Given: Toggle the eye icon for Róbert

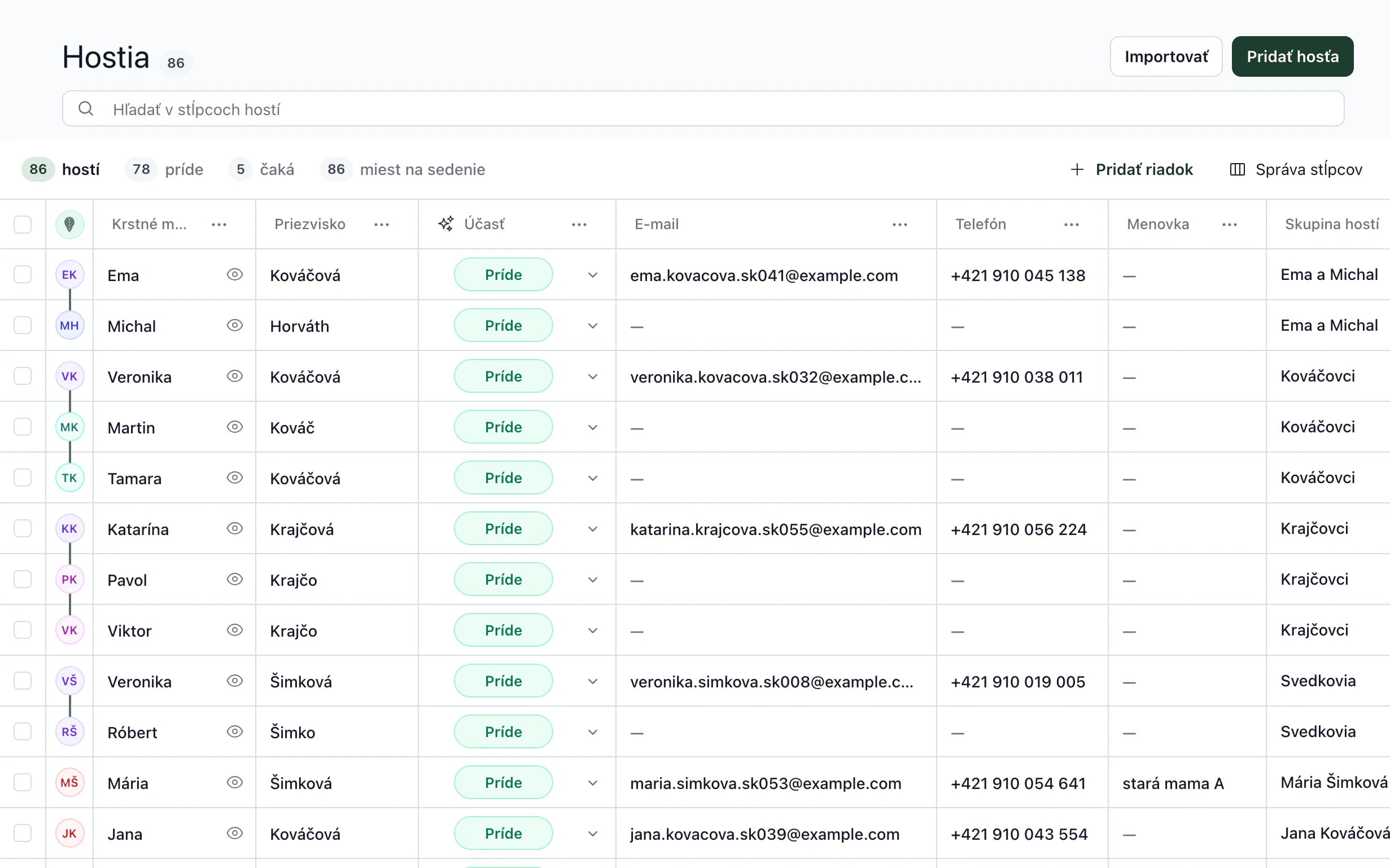Looking at the screenshot, I should tap(235, 731).
